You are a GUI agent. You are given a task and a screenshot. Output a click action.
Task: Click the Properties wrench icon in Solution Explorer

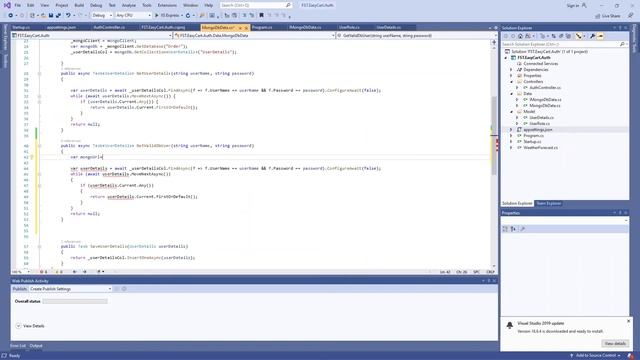(592, 36)
